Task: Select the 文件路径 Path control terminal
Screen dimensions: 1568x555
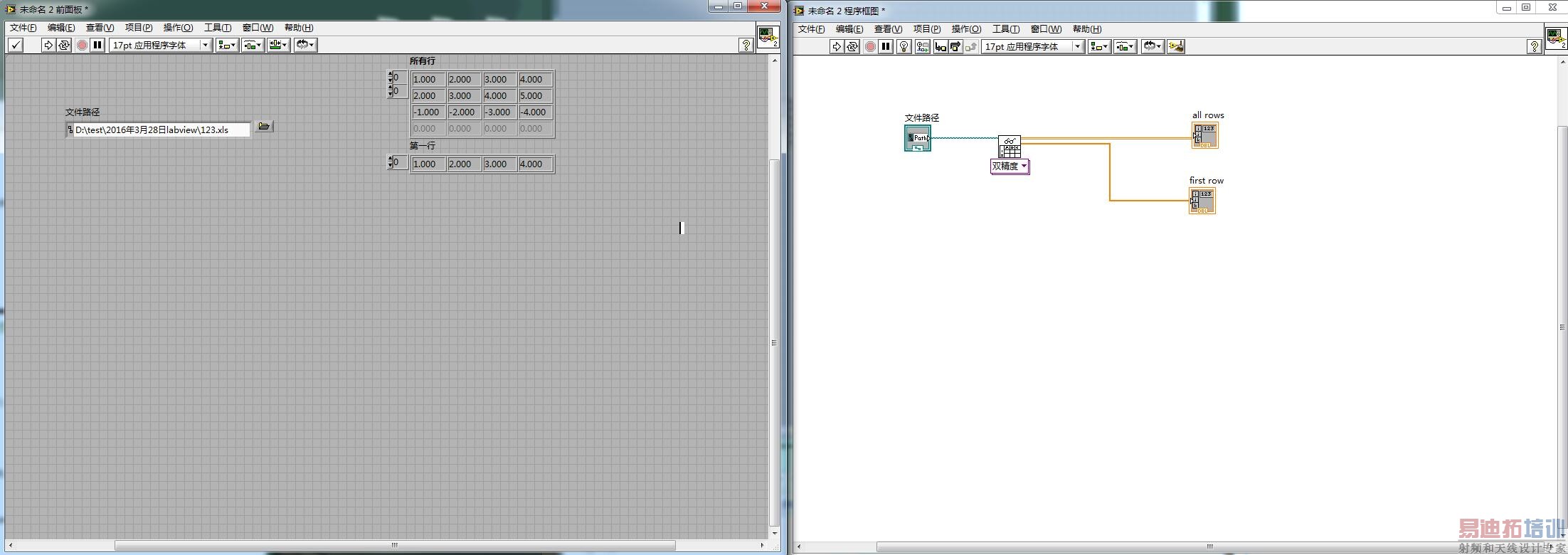Action: (x=918, y=138)
